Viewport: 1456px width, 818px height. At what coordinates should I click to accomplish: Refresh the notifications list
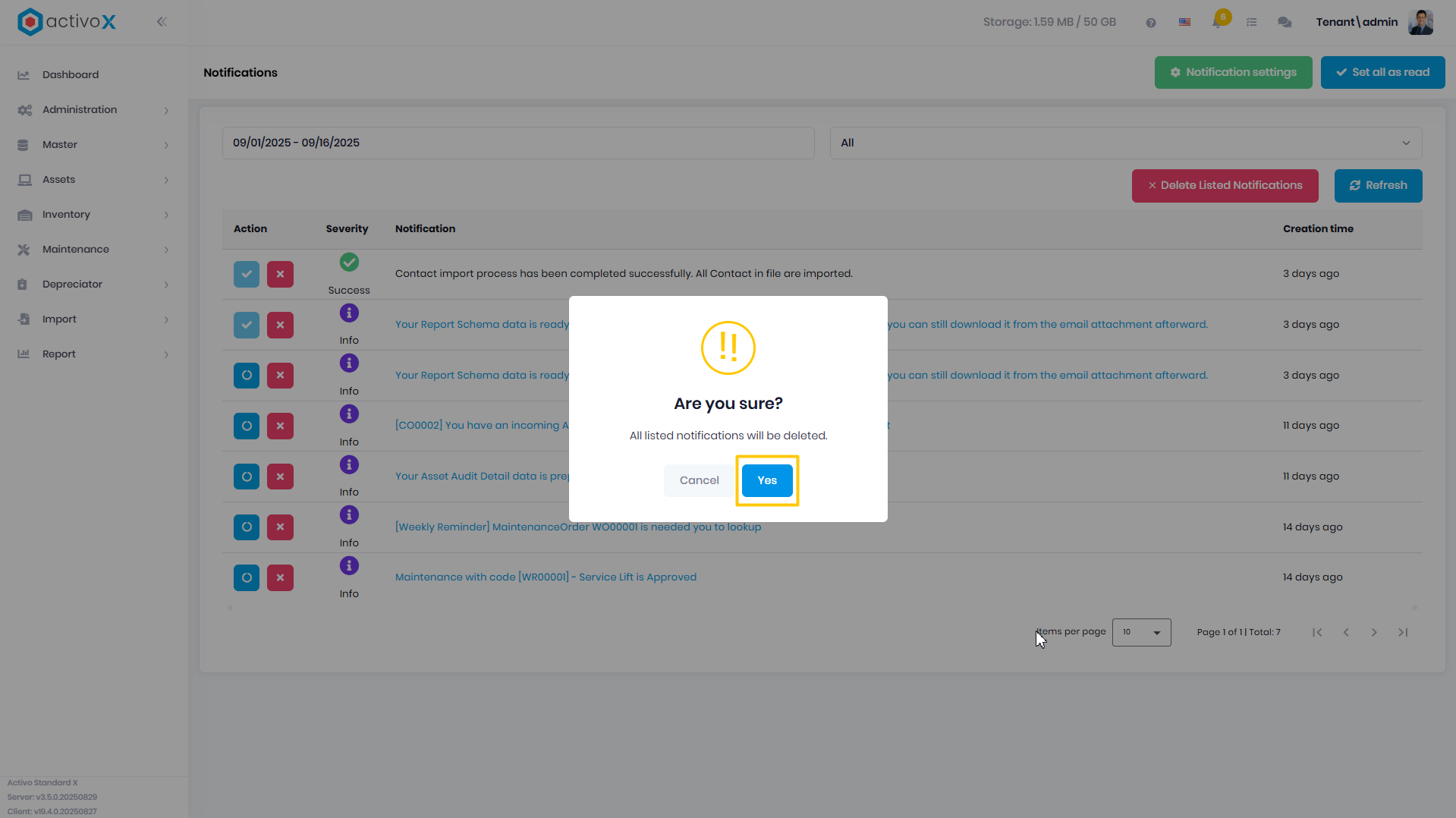click(1378, 185)
